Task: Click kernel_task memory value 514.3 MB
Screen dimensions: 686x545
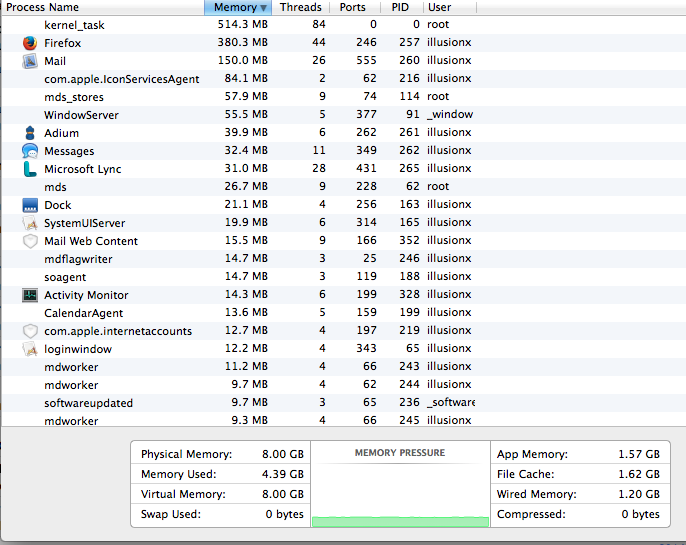Action: pyautogui.click(x=242, y=24)
